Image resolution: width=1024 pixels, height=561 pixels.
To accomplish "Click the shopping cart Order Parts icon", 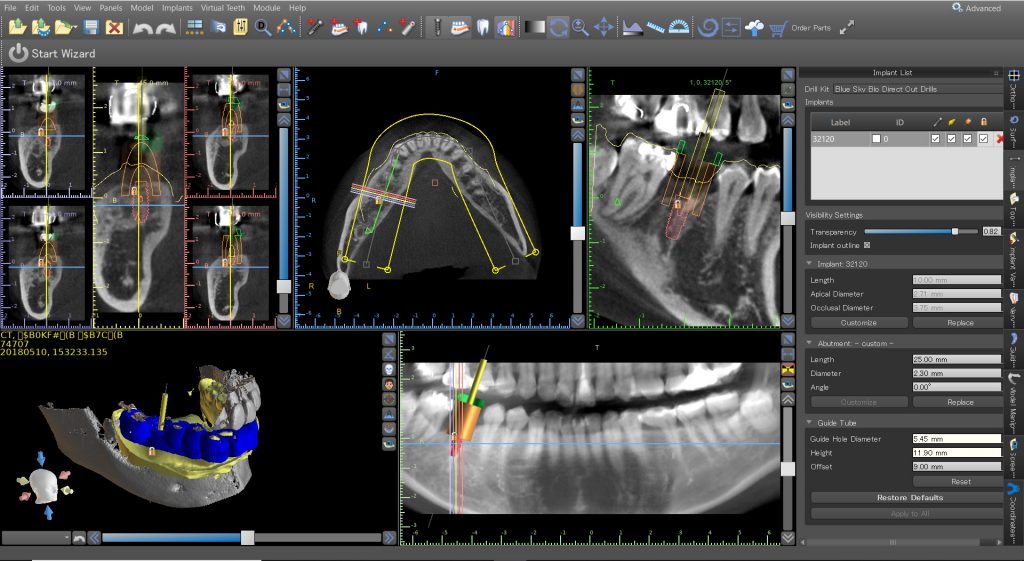I will [776, 28].
